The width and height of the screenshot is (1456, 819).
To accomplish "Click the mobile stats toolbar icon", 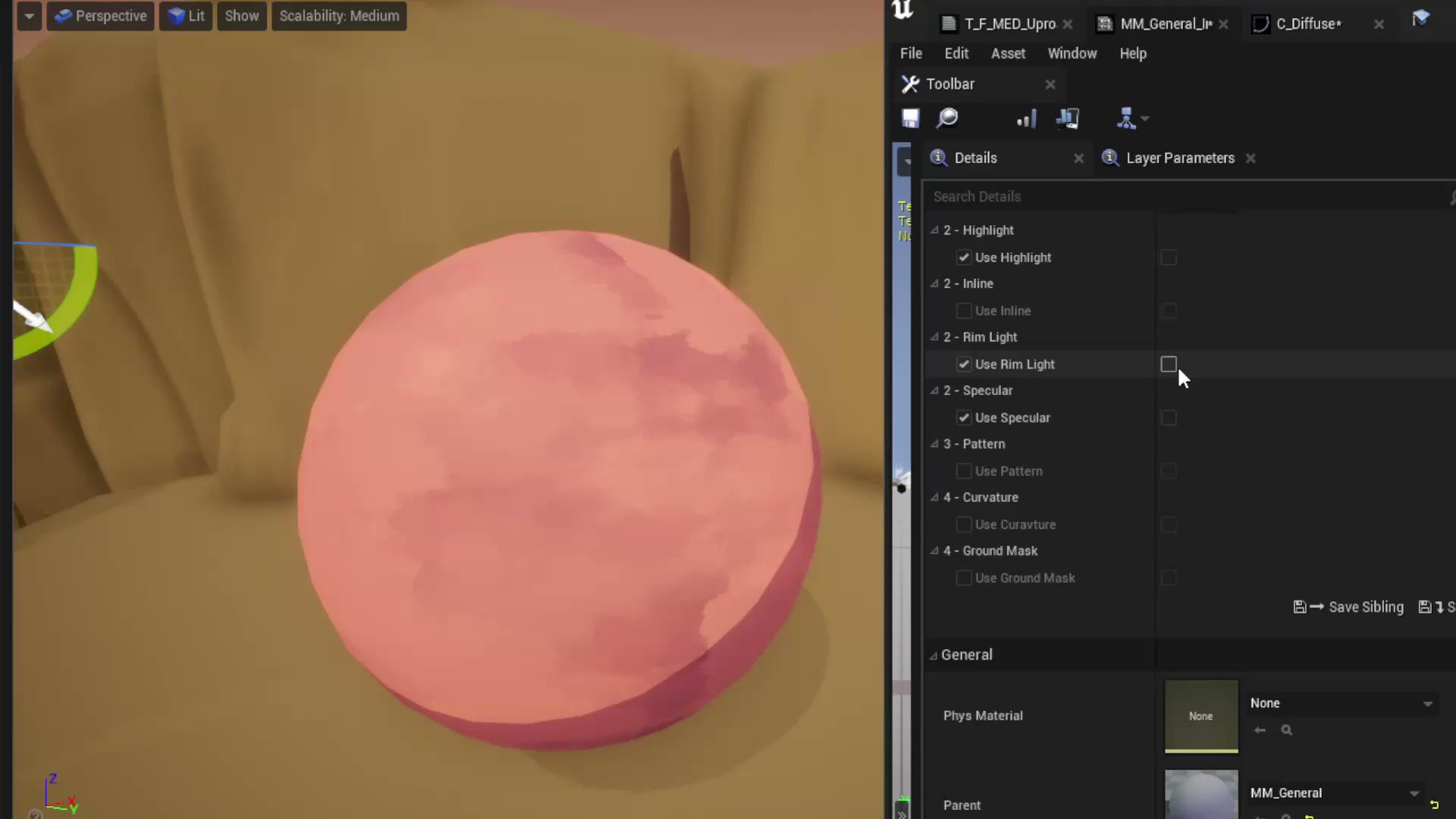I will pos(1067,118).
